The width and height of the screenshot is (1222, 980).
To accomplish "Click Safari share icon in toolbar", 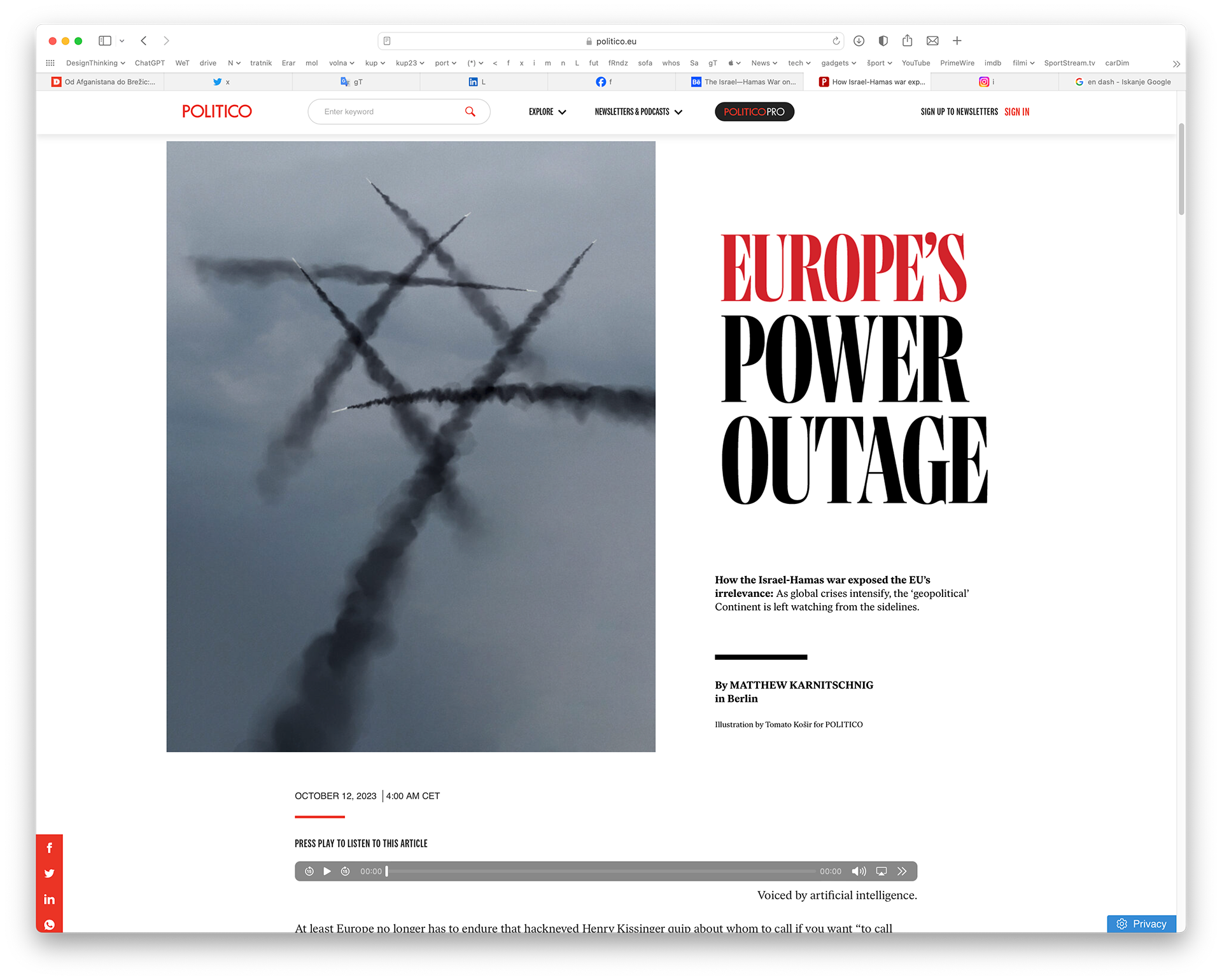I will [907, 41].
